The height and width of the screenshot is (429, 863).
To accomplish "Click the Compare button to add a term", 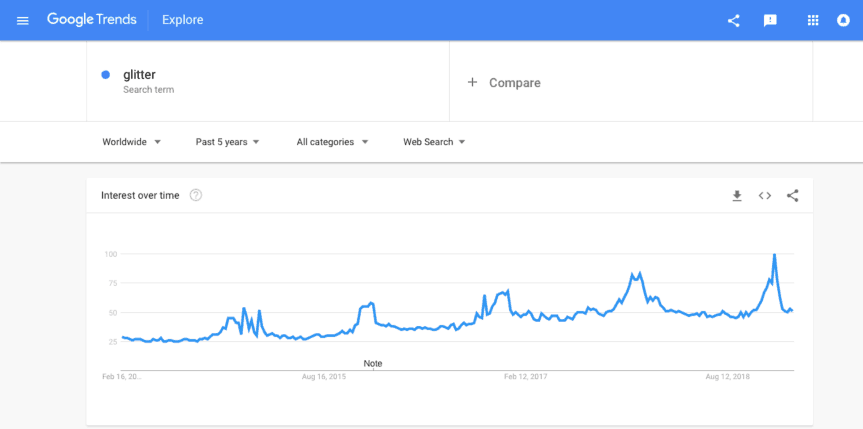I will pyautogui.click(x=504, y=83).
